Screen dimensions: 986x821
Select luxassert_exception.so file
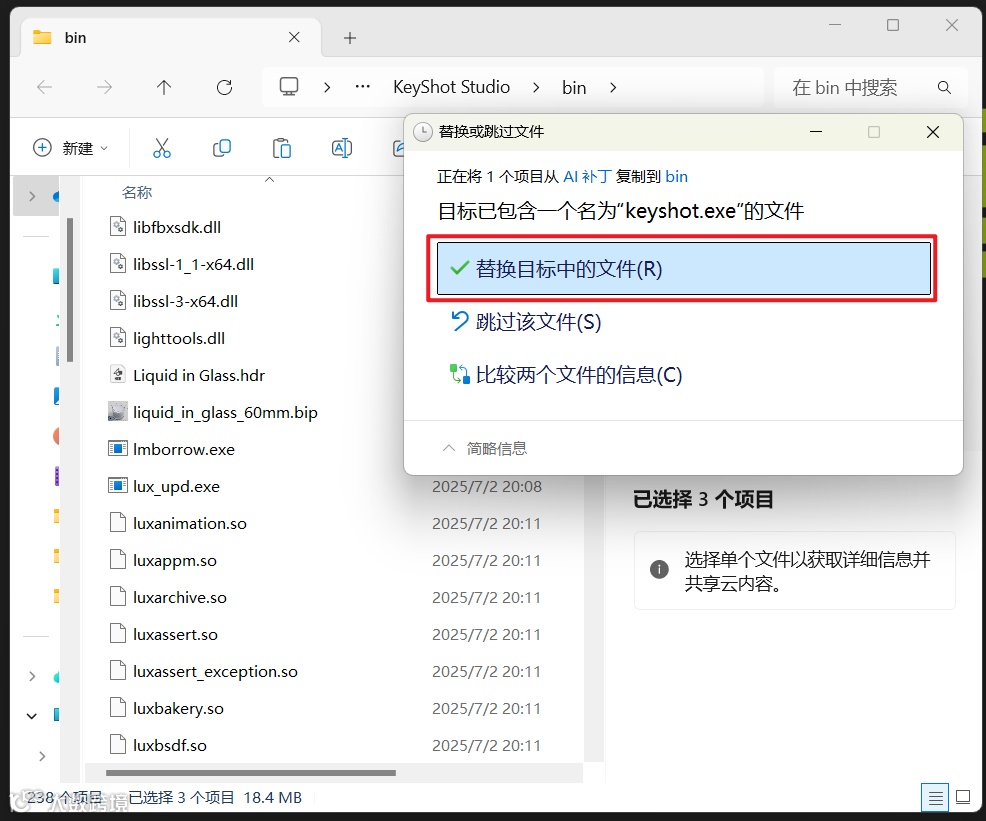click(215, 671)
